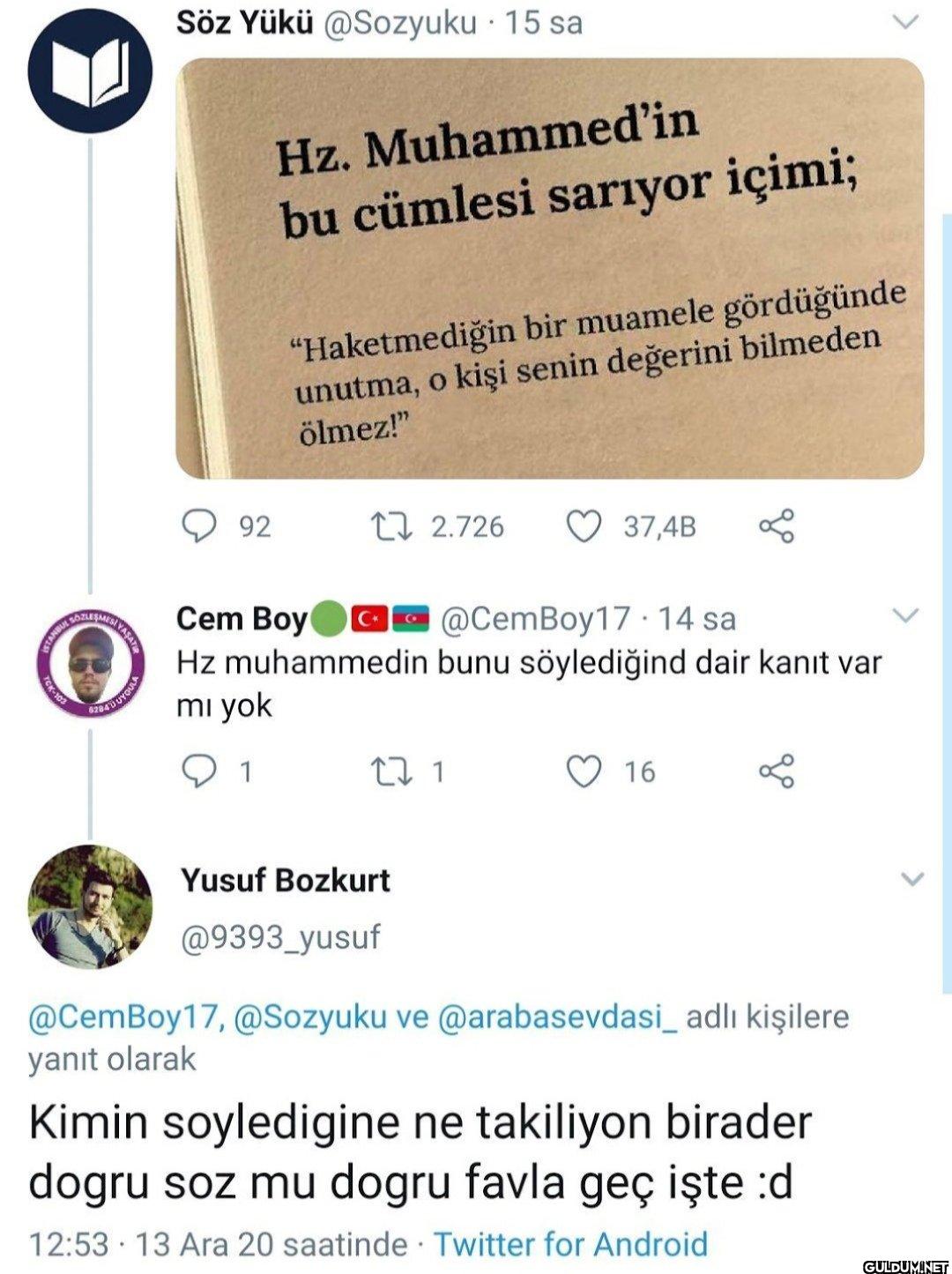Open options chevron on Yusuf Bozkurt tweet

pos(912,878)
